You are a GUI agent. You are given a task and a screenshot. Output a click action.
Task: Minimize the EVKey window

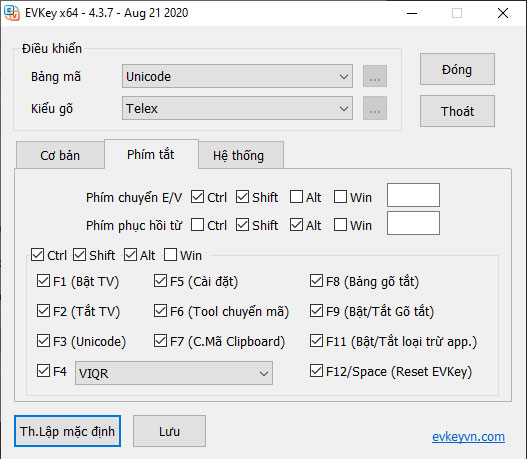point(412,13)
